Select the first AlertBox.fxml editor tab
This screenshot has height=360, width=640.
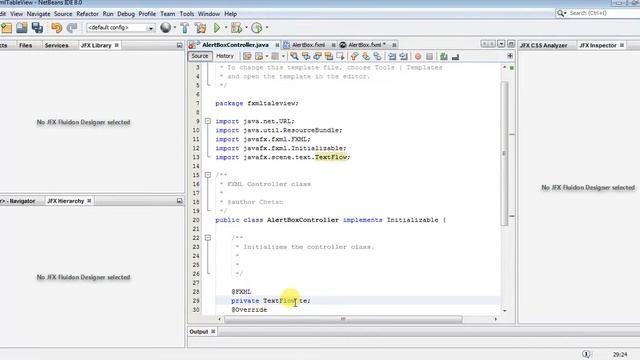[x=308, y=45]
